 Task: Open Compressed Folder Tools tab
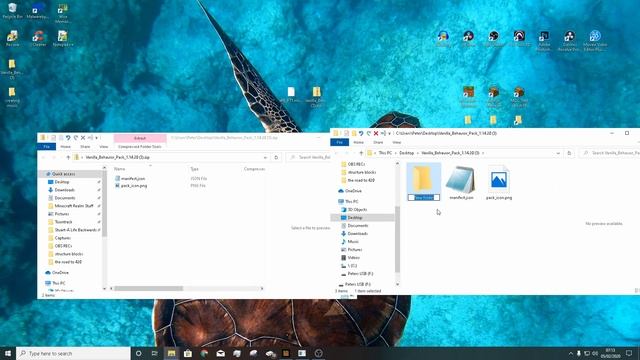[140, 147]
